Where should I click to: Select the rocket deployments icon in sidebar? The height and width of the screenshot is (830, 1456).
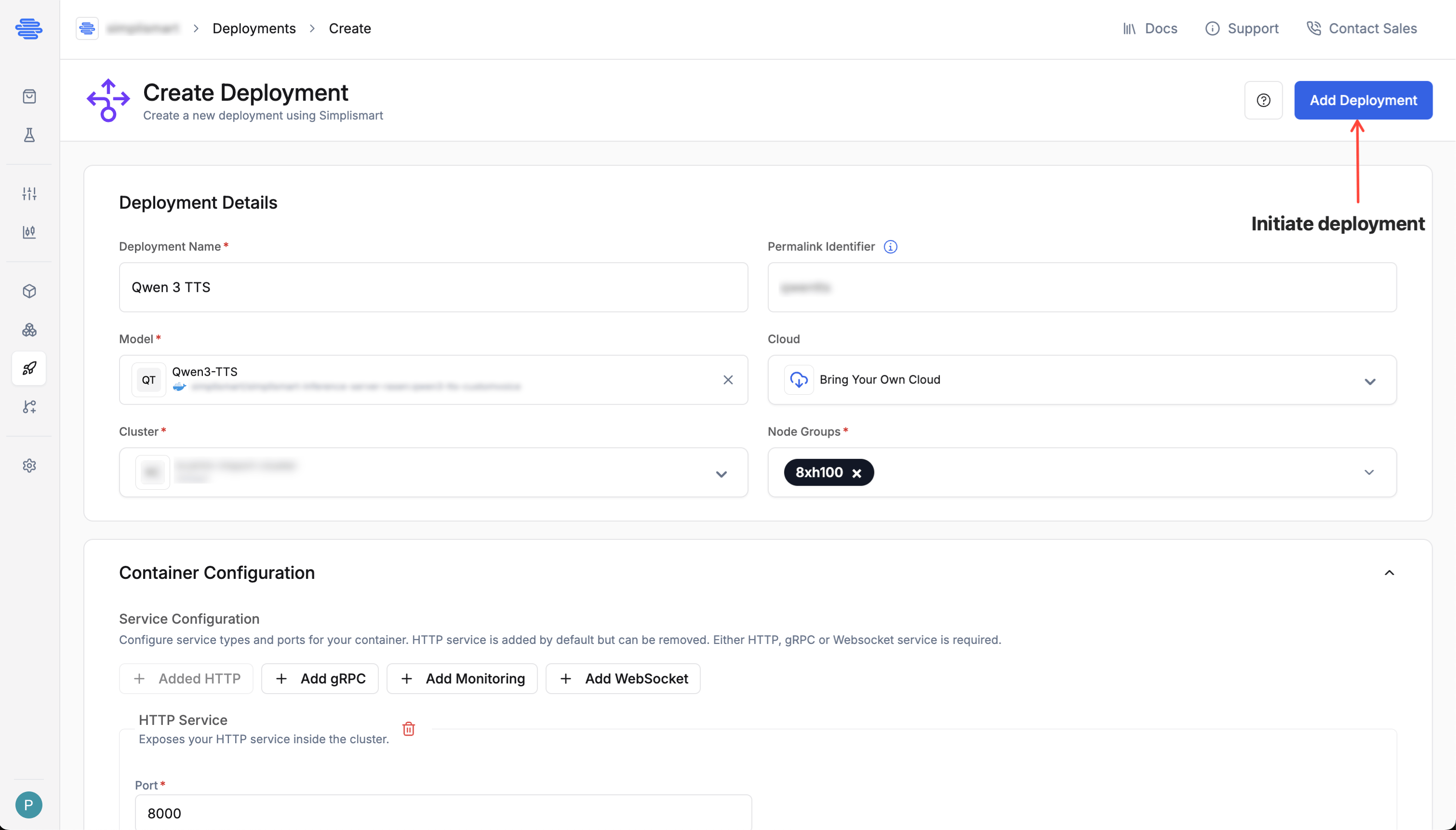point(29,368)
